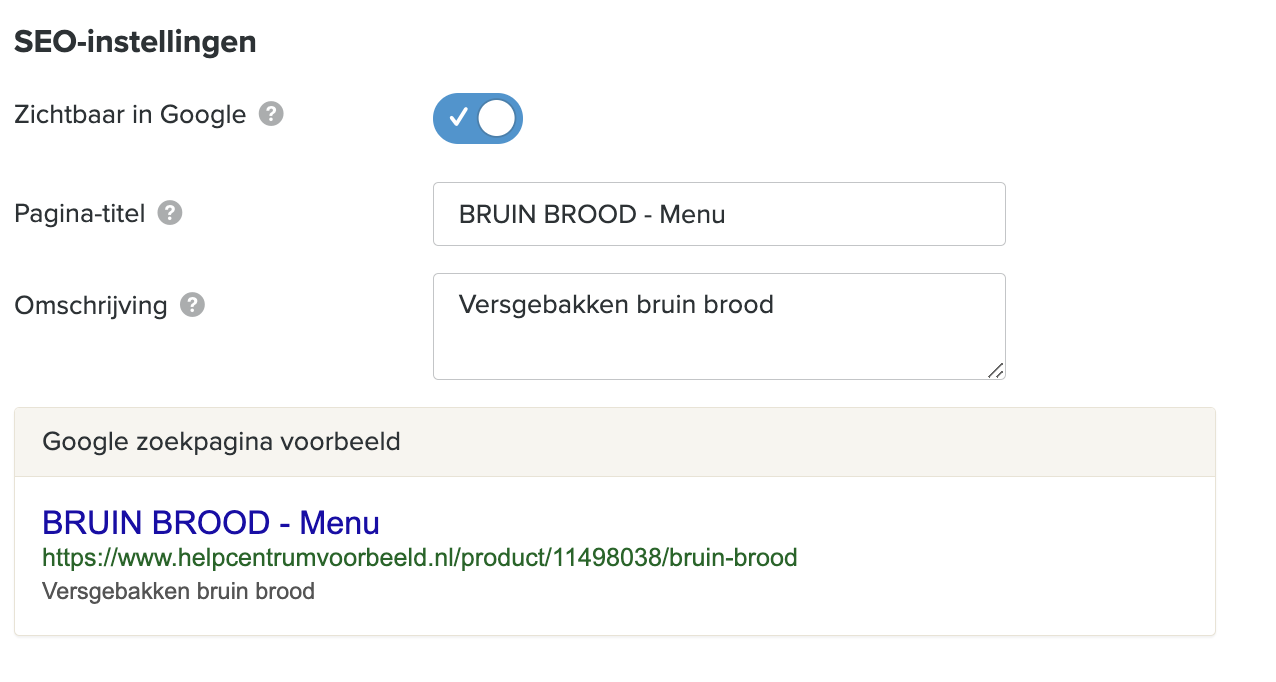
Task: Click the Omschrijving field label
Action: pos(91,305)
